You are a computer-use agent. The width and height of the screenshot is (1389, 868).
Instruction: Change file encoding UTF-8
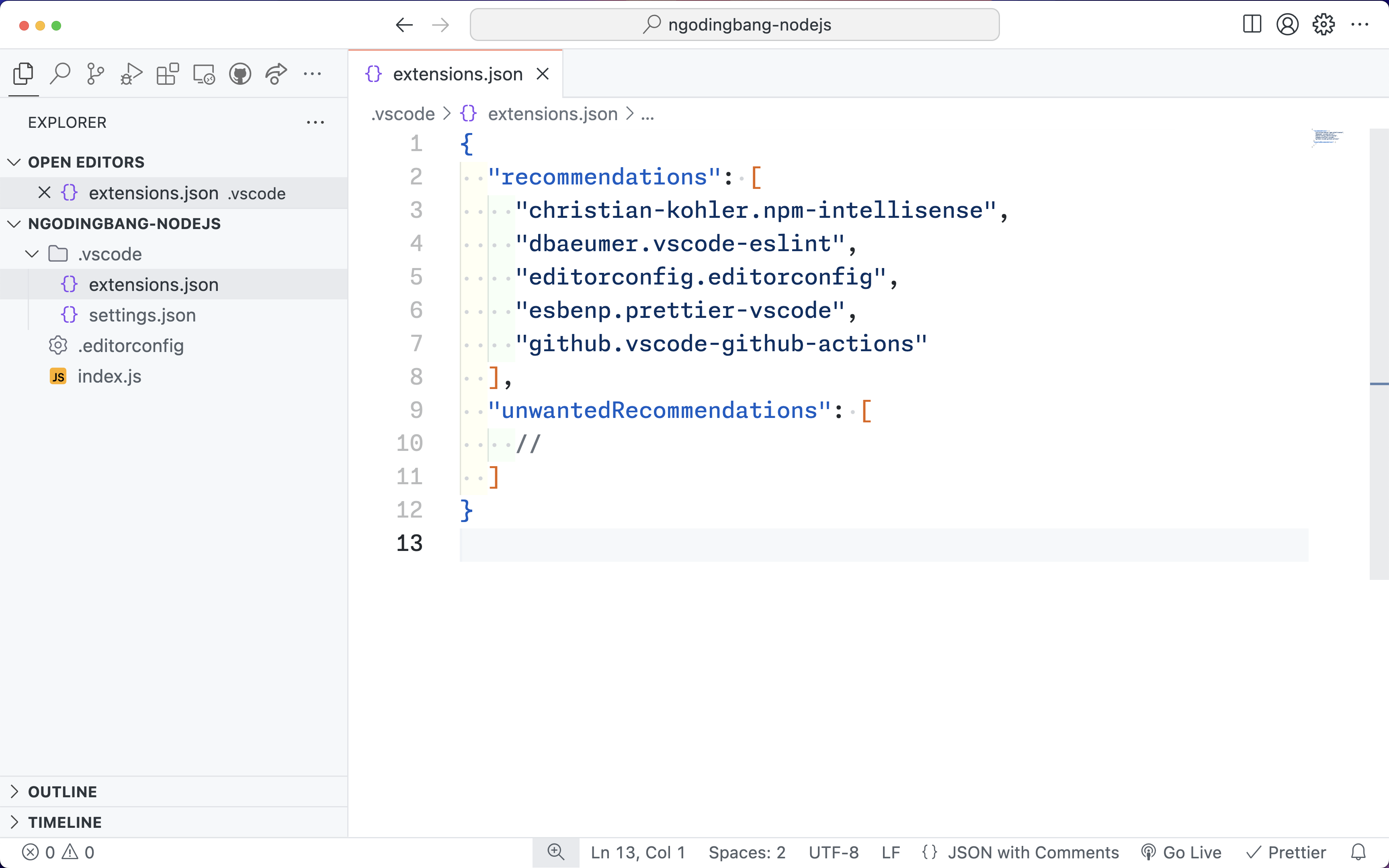(834, 852)
